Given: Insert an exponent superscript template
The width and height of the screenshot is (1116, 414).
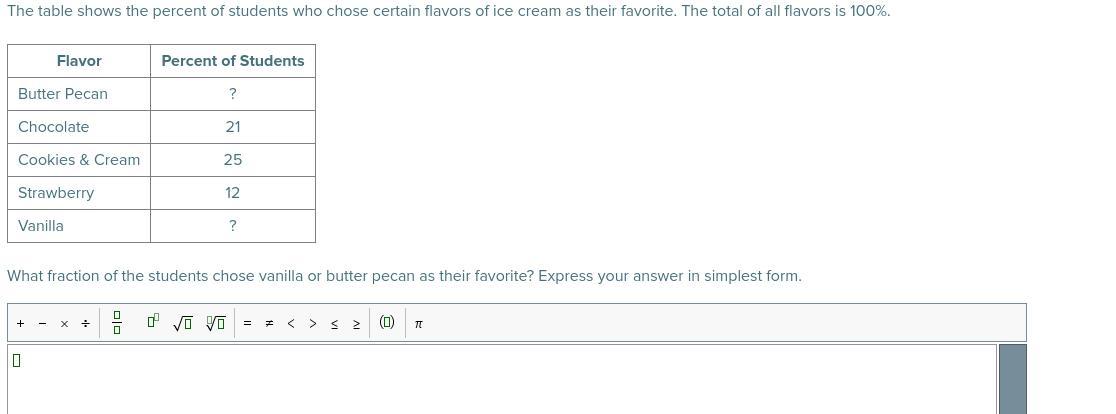Looking at the screenshot, I should coord(153,322).
